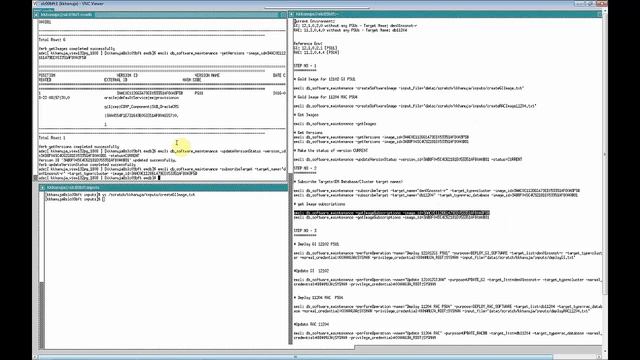The height and width of the screenshot is (360, 640).
Task: Focus the top-left terminal title bar
Action: tap(160, 15)
